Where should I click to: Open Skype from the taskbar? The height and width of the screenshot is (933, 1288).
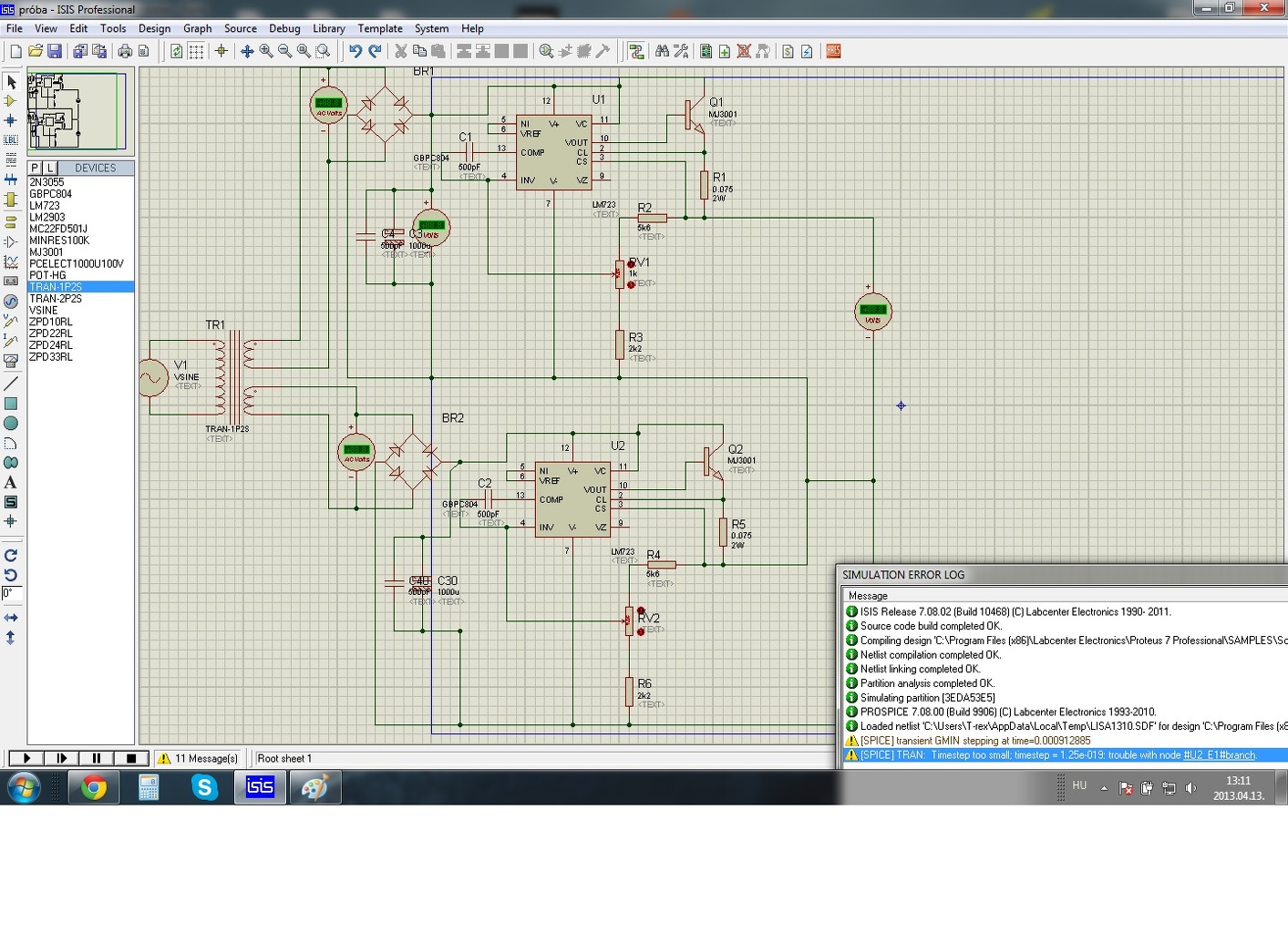[x=204, y=787]
